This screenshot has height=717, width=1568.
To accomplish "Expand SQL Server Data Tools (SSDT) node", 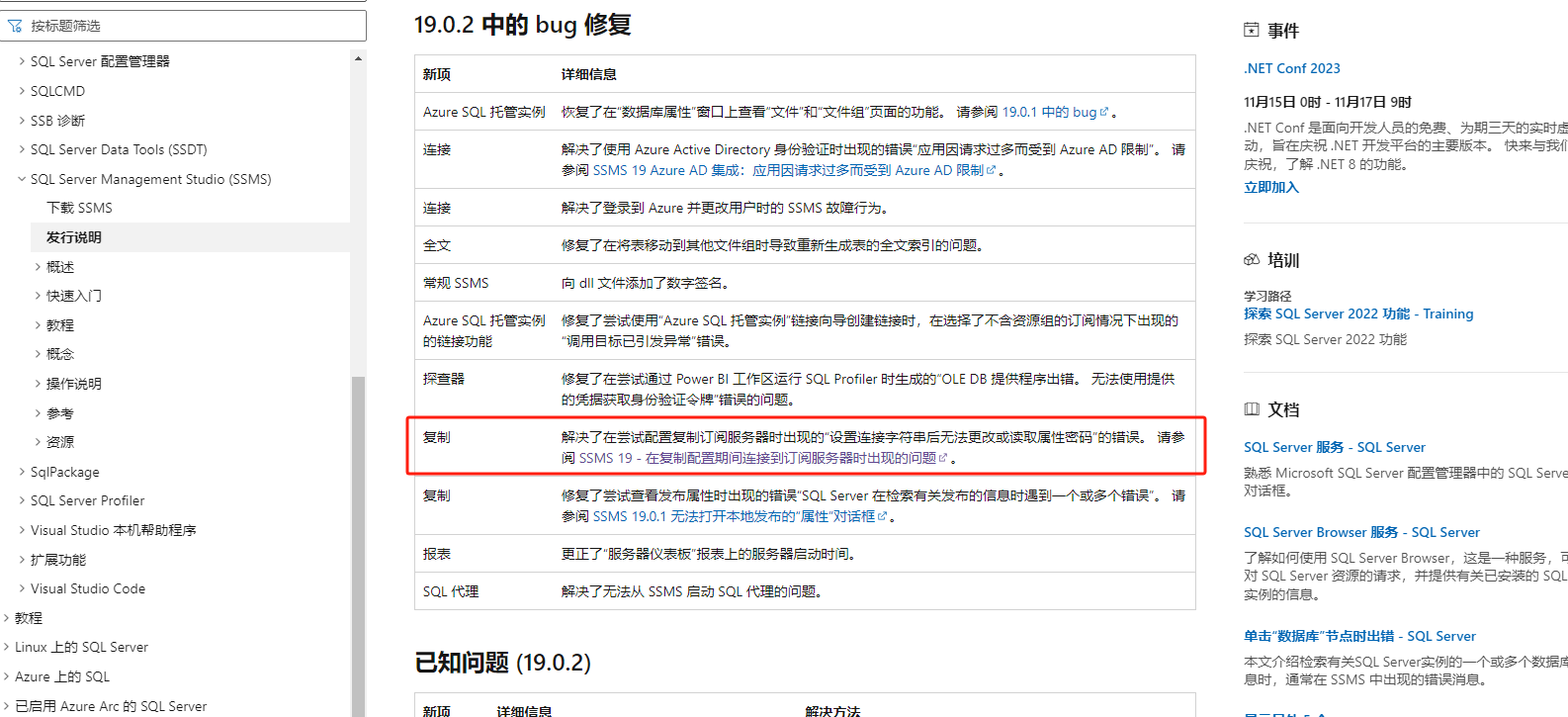I will [x=22, y=149].
